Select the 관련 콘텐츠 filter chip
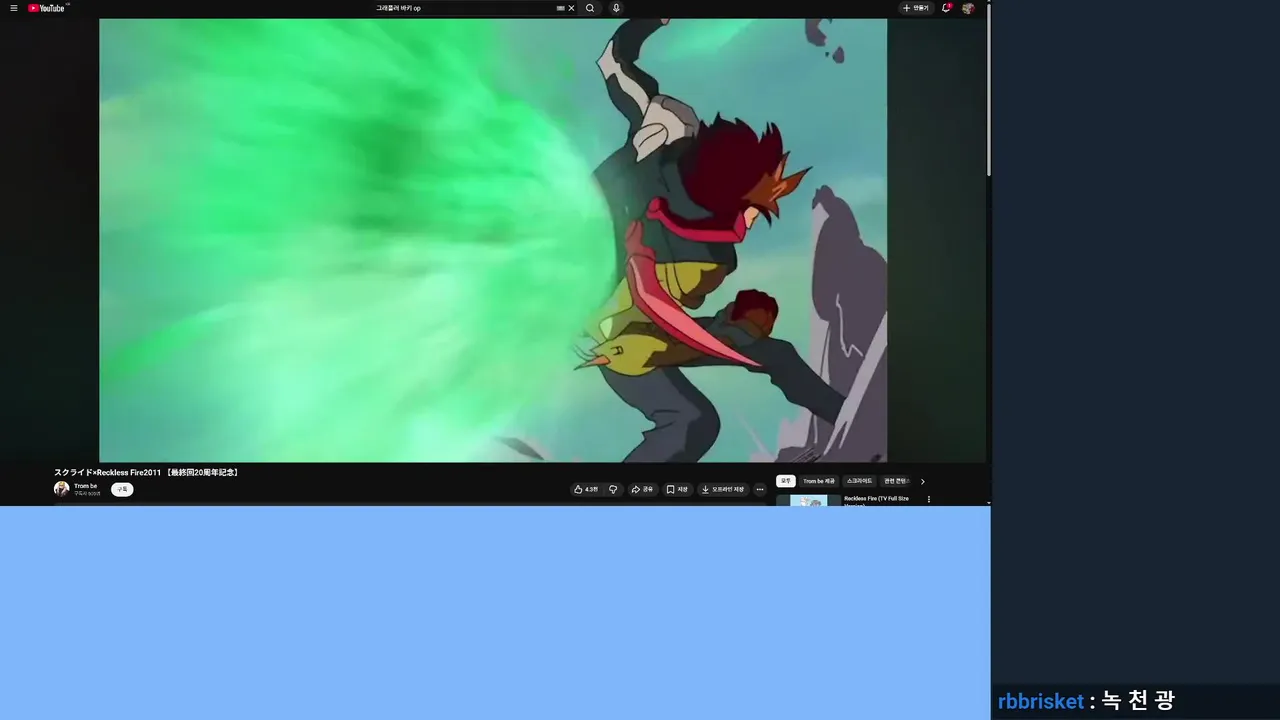1280x720 pixels. point(896,481)
